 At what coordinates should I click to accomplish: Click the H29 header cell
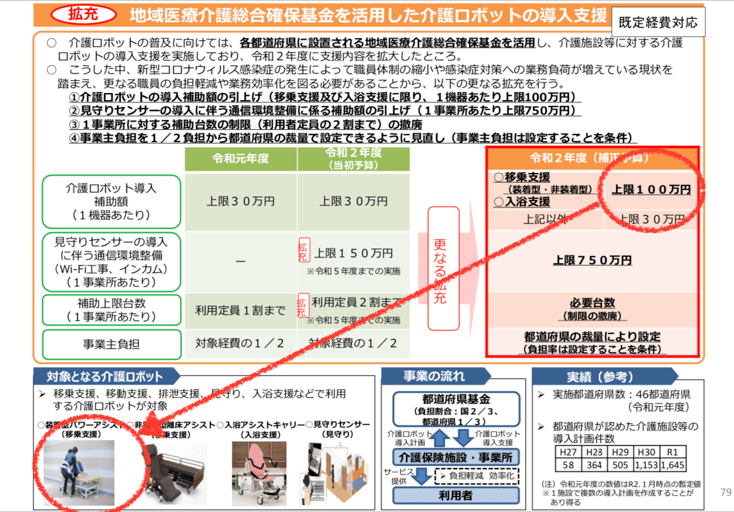pos(620,452)
